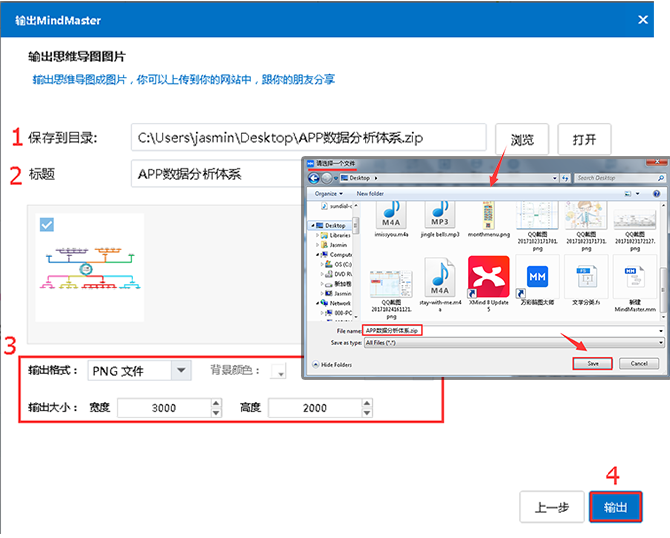Select the jingle bells.mp3 file icon
Image resolution: width=670 pixels, height=538 pixels.
click(440, 215)
